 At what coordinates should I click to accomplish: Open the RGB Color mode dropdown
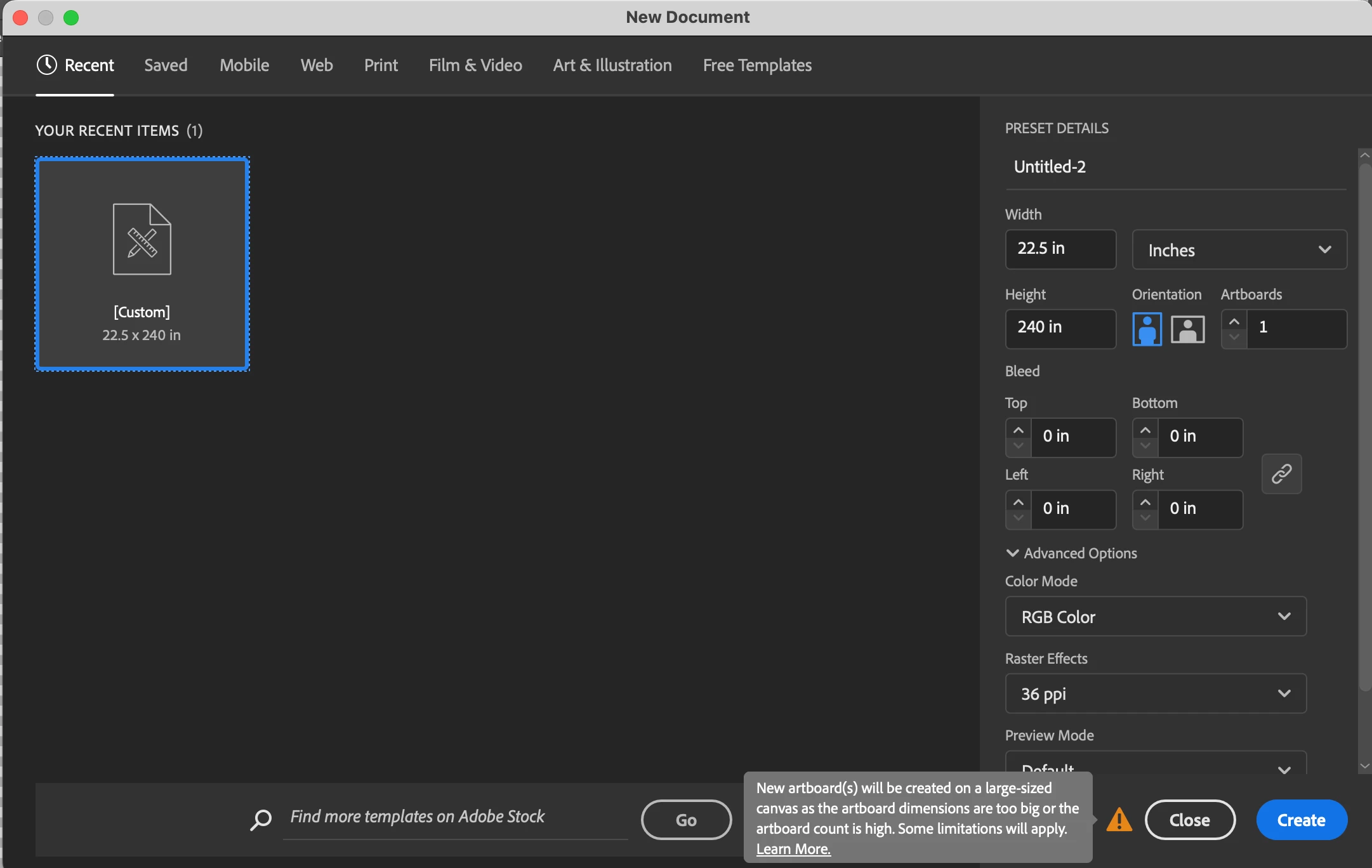tap(1155, 616)
